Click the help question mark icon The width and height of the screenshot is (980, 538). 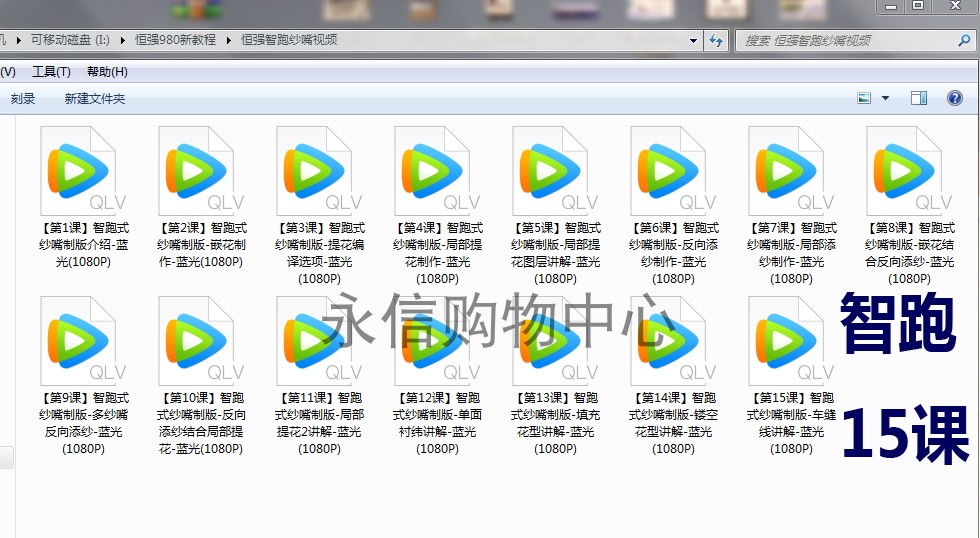coord(954,98)
